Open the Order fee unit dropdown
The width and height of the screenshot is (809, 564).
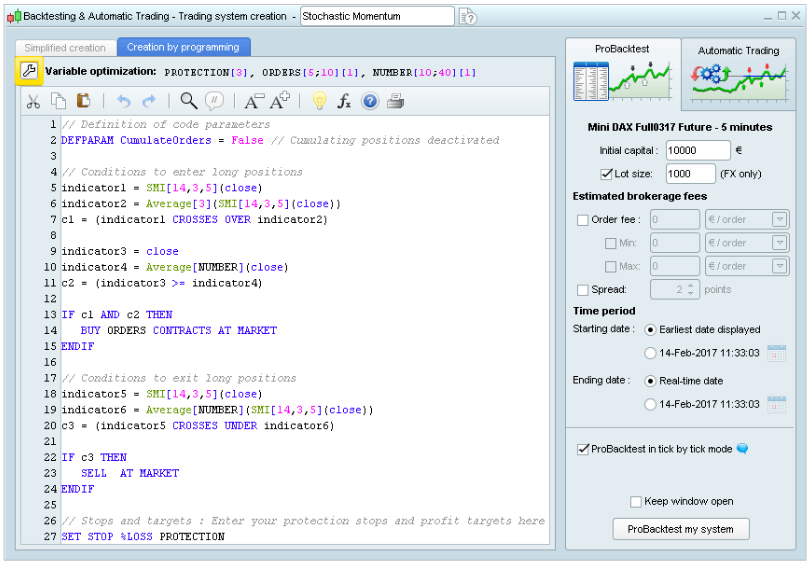[779, 220]
